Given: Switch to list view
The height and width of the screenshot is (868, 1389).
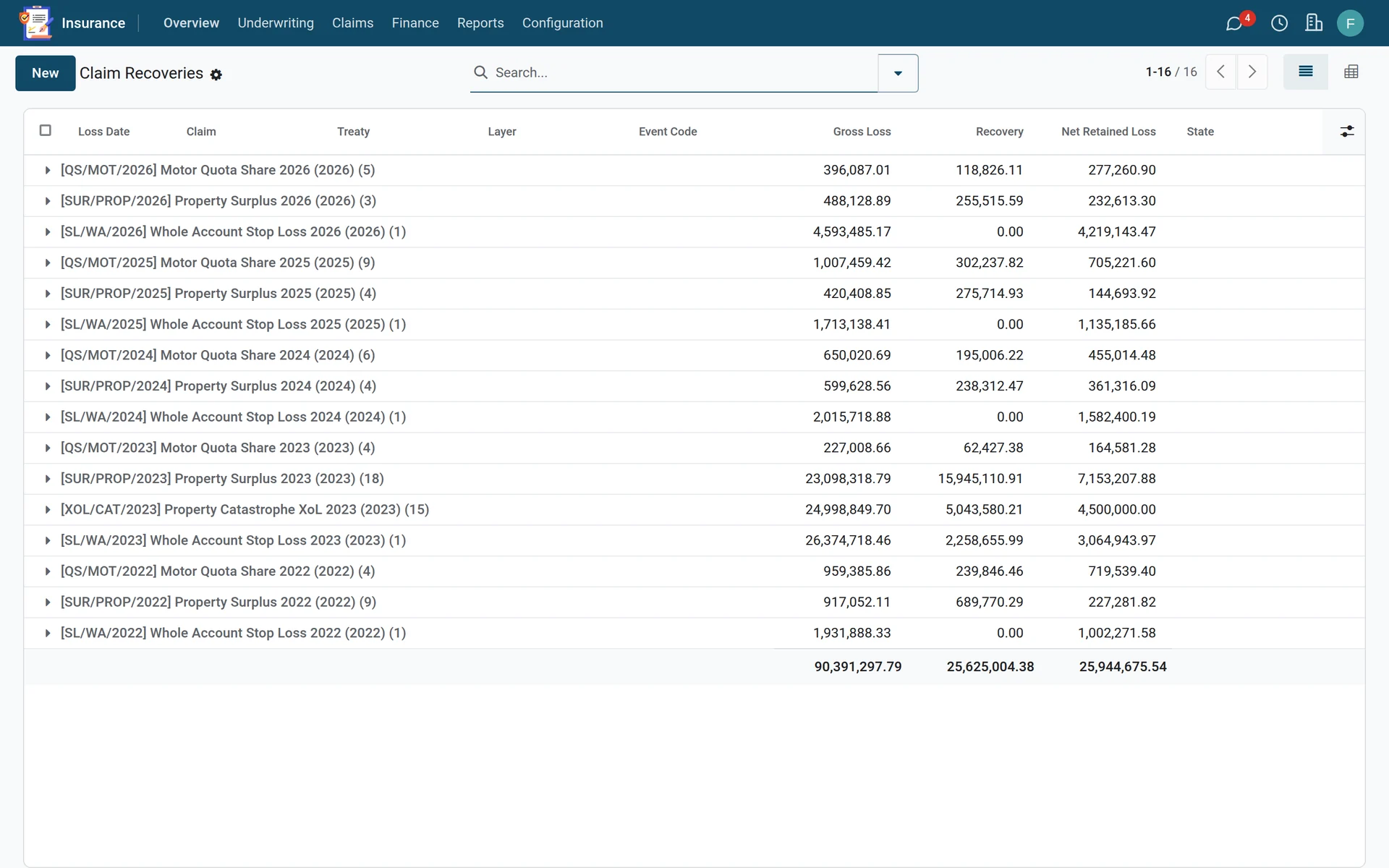Looking at the screenshot, I should click(x=1305, y=72).
